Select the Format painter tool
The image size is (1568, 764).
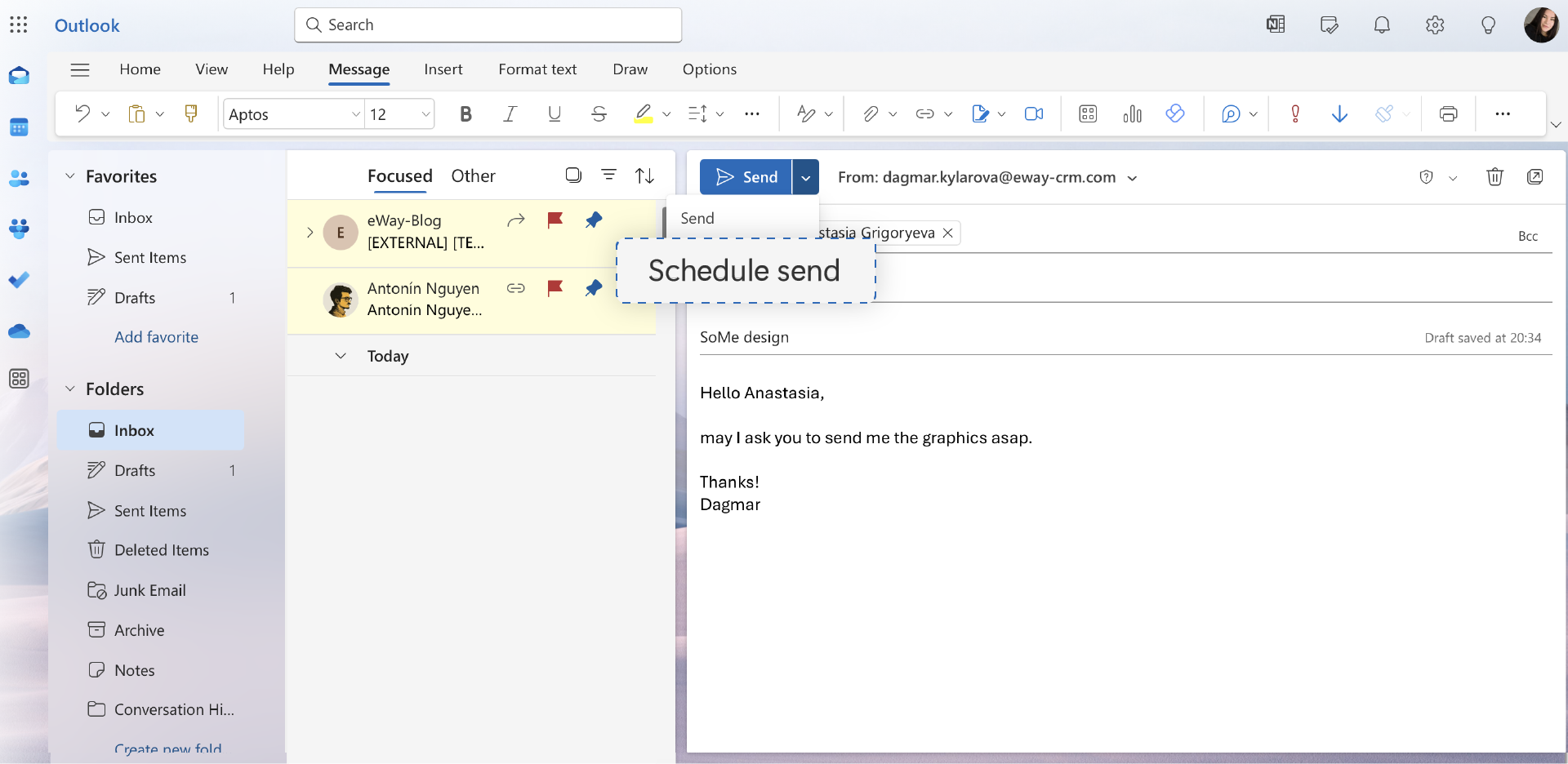click(x=191, y=113)
